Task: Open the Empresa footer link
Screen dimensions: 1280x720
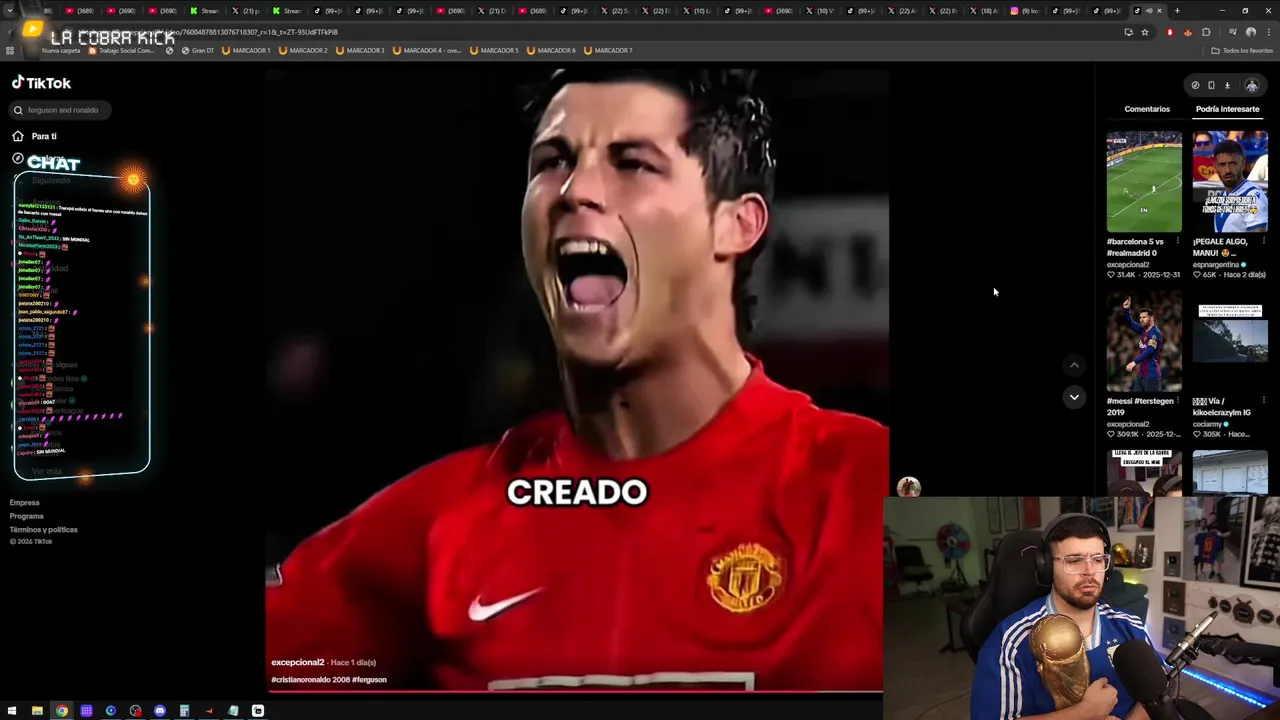Action: (25, 503)
